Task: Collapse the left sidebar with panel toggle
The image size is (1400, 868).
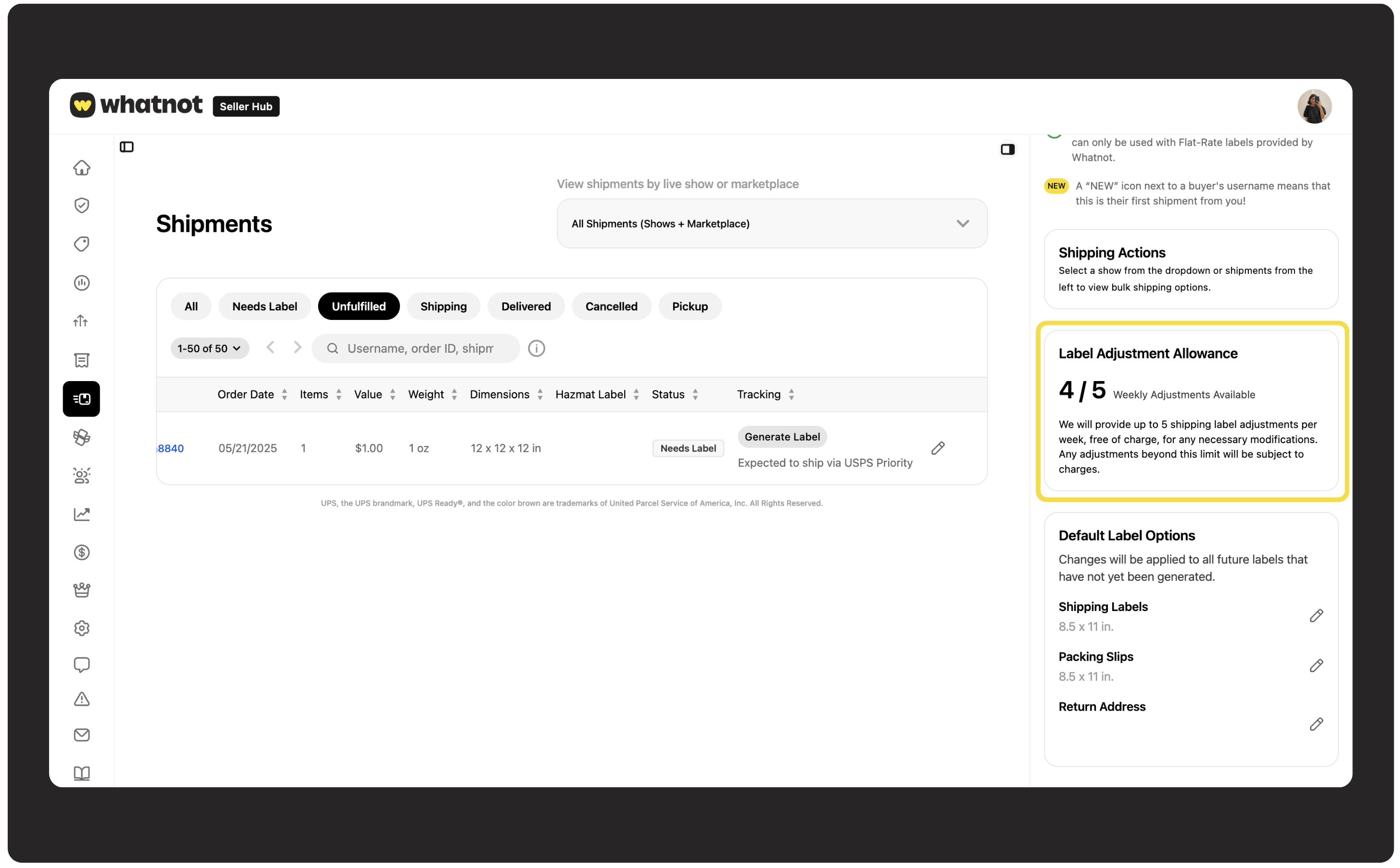Action: click(127, 146)
